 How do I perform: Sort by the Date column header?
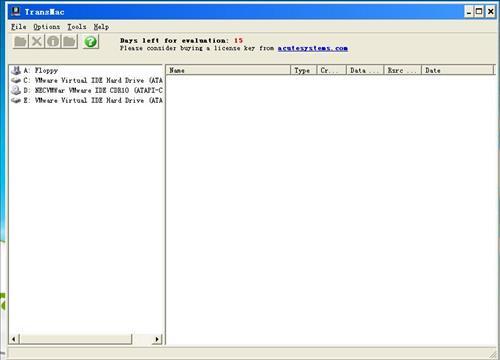[458, 70]
